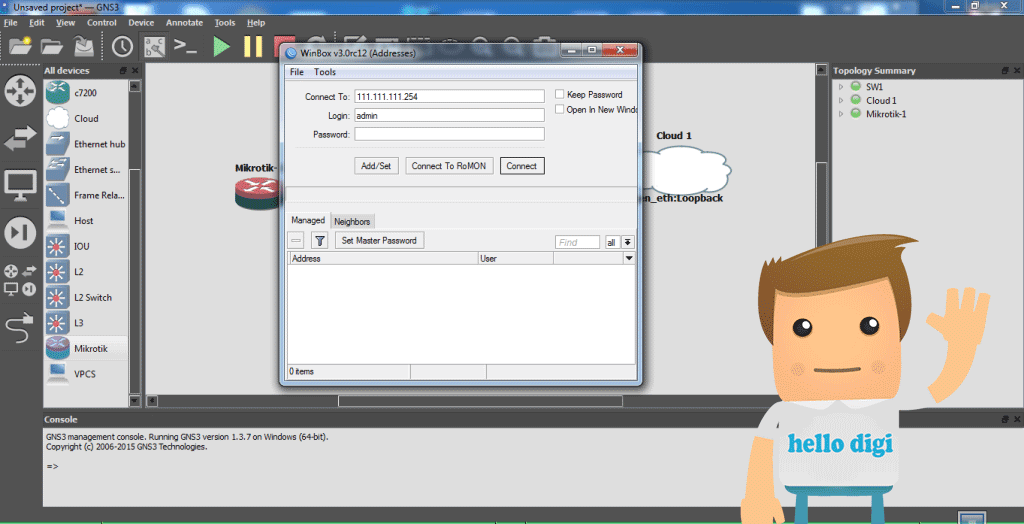Viewport: 1024px width, 524px height.
Task: Select the Ethernet hub device
Action: (86, 144)
